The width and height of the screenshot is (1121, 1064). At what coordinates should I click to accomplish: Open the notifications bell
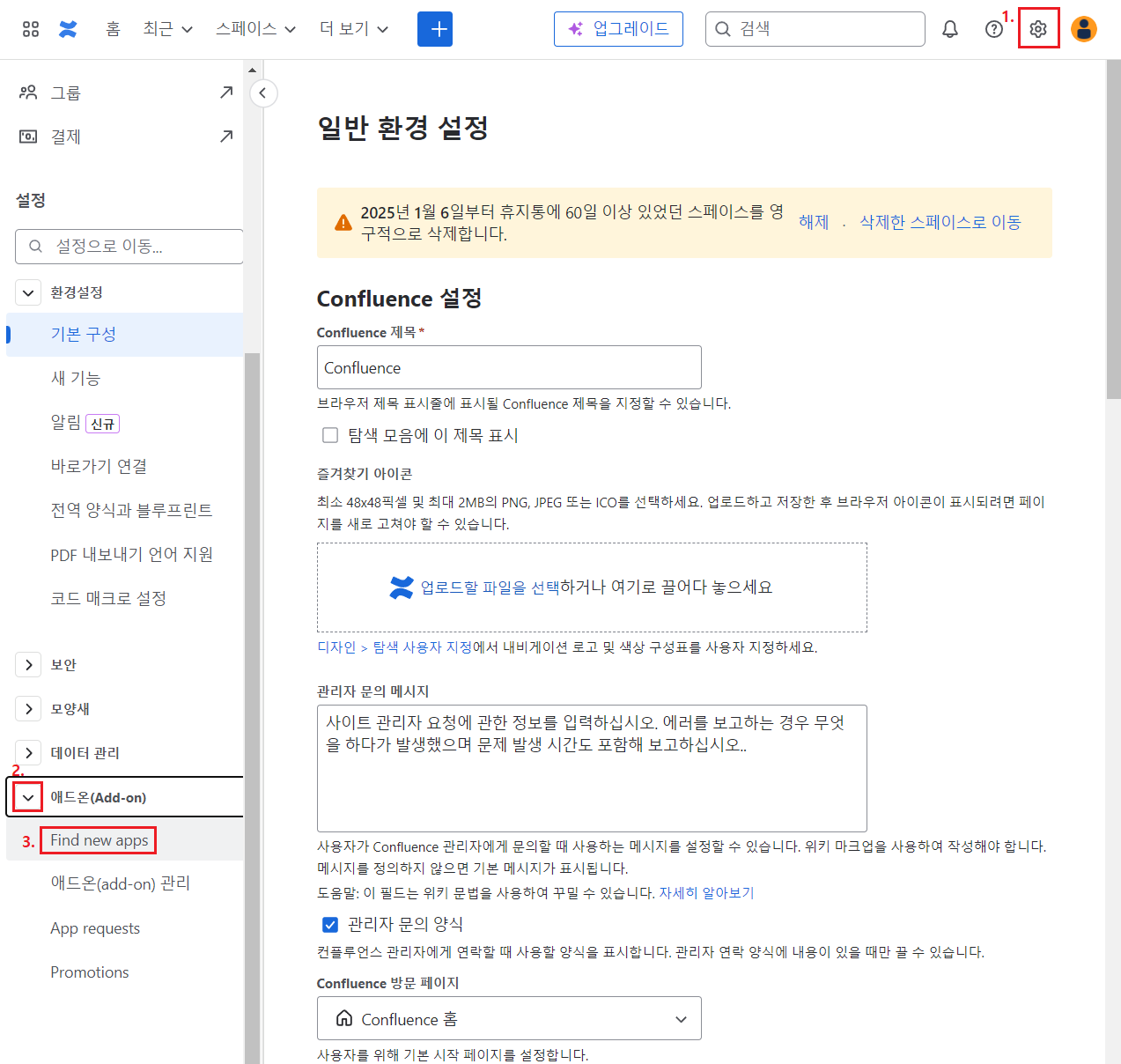pos(950,29)
